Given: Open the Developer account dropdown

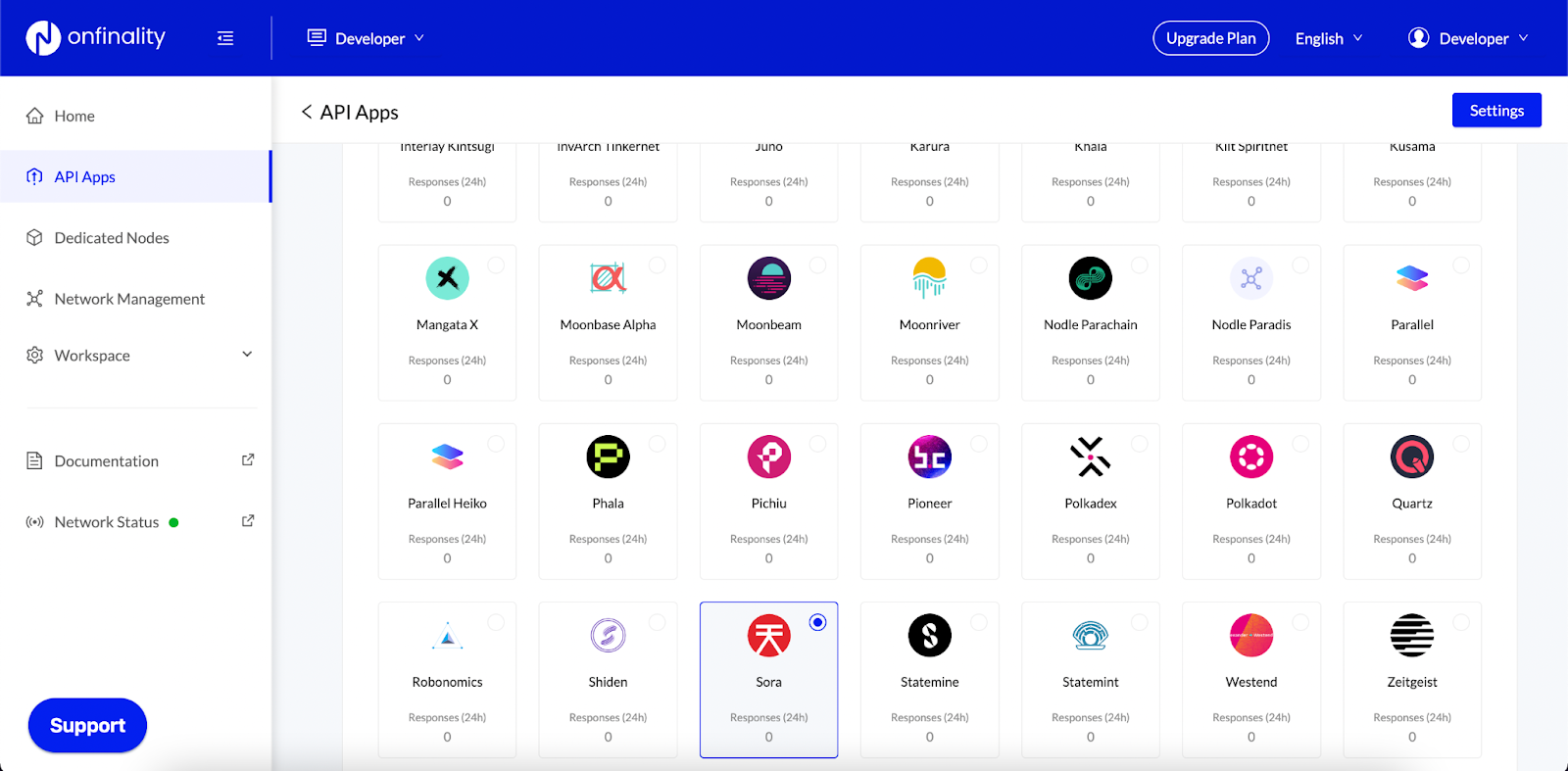Looking at the screenshot, I should [1468, 38].
